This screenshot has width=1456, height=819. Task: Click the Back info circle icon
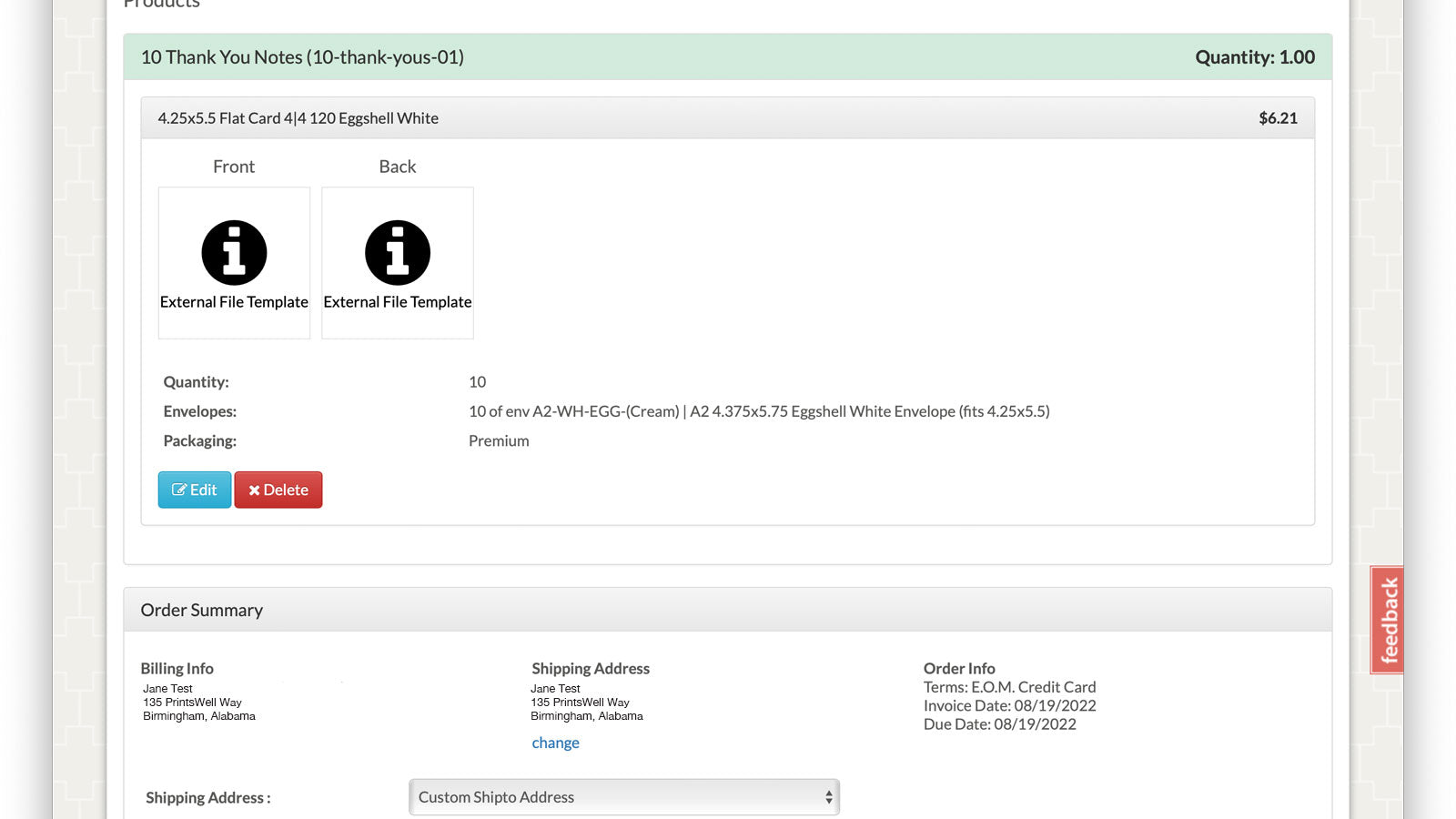pos(398,252)
